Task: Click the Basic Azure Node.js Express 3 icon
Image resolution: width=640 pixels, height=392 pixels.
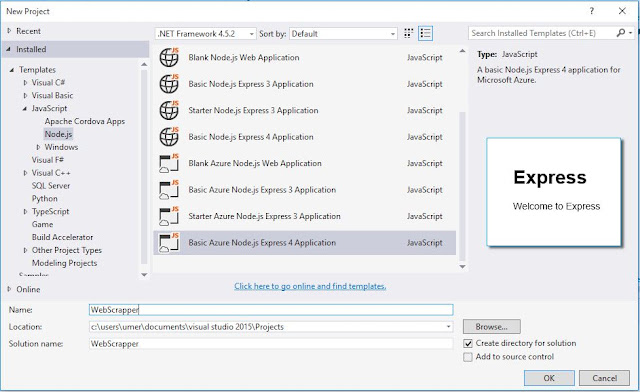Action: tap(169, 190)
